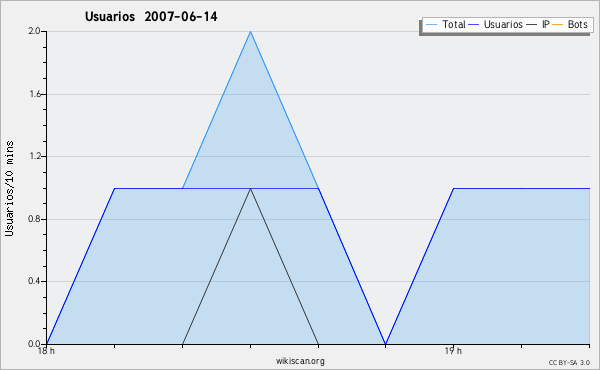Click the y-axis value 0.0

click(34, 344)
